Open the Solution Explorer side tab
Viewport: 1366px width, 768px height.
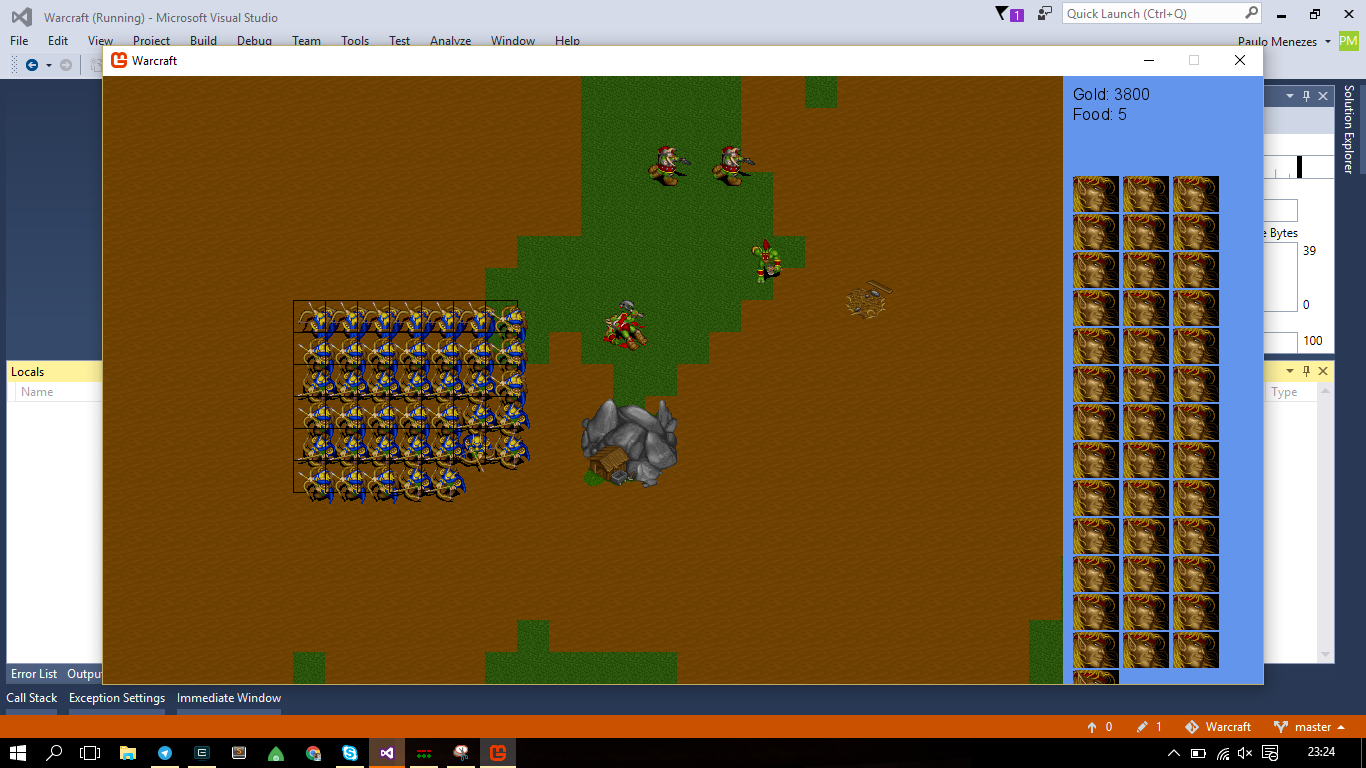point(1349,130)
